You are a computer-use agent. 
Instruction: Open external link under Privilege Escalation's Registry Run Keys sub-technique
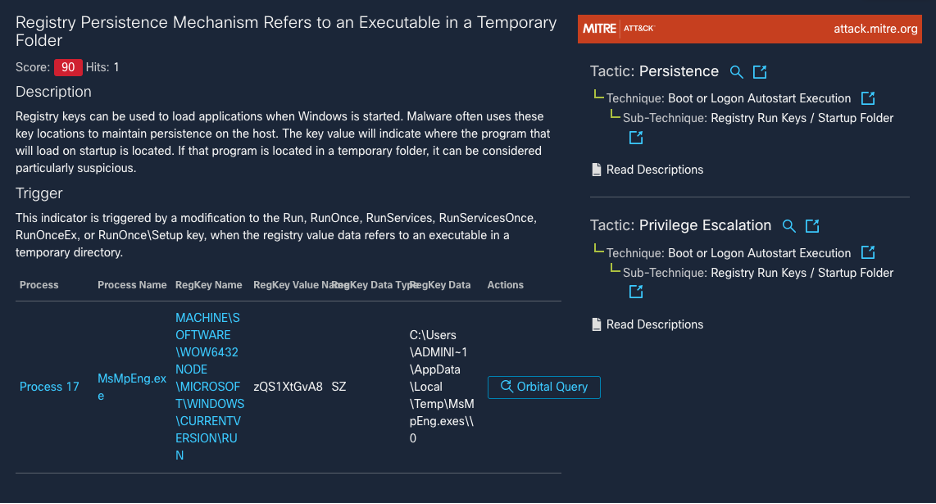(636, 292)
